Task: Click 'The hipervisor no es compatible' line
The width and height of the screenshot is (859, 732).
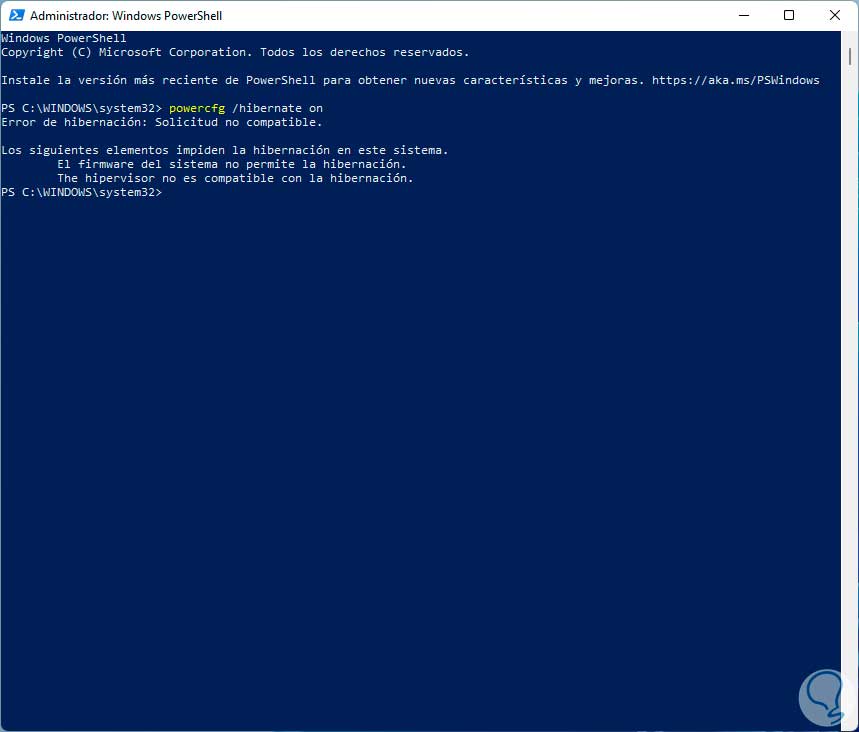Action: 235,178
